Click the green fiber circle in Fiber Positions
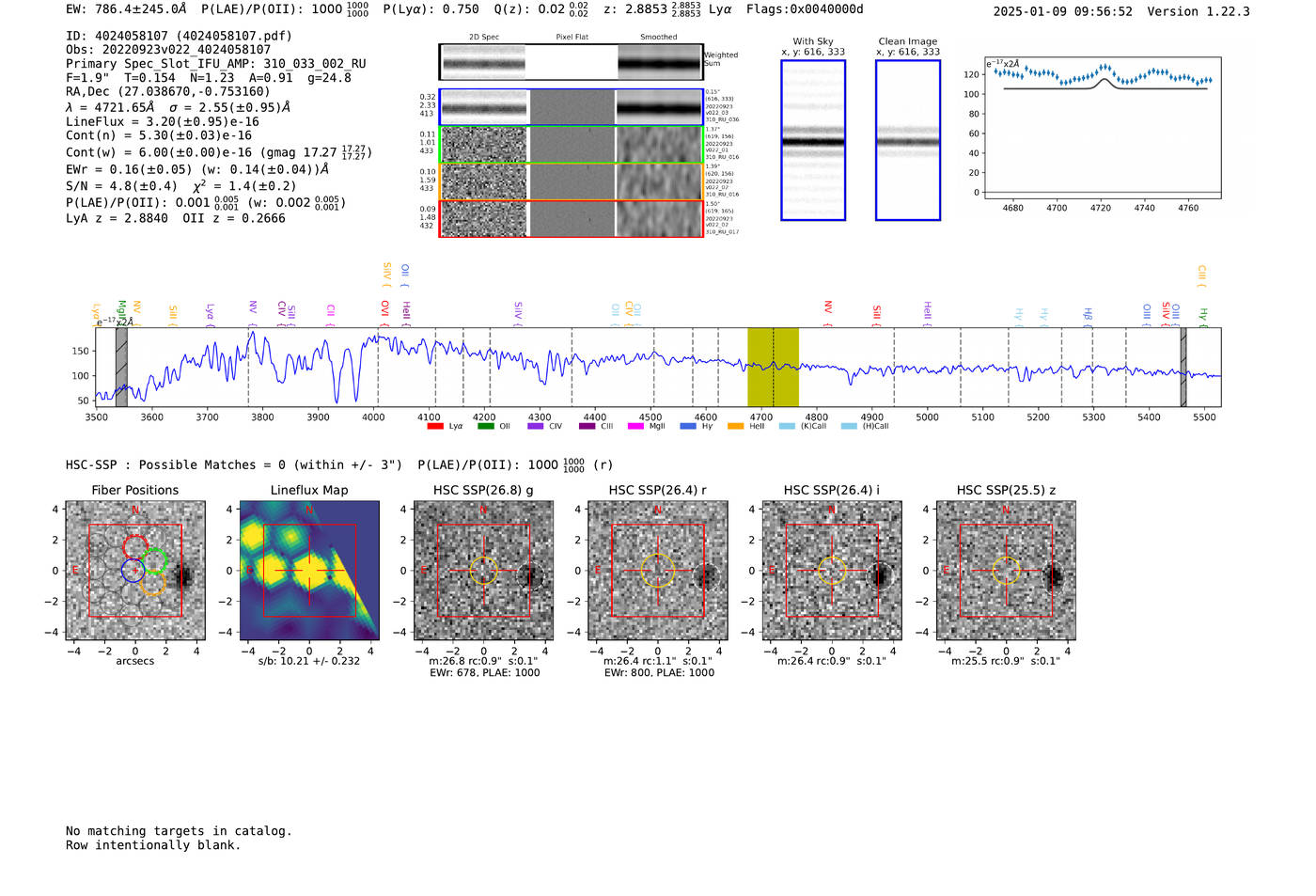The width and height of the screenshot is (1316, 896). point(154,560)
